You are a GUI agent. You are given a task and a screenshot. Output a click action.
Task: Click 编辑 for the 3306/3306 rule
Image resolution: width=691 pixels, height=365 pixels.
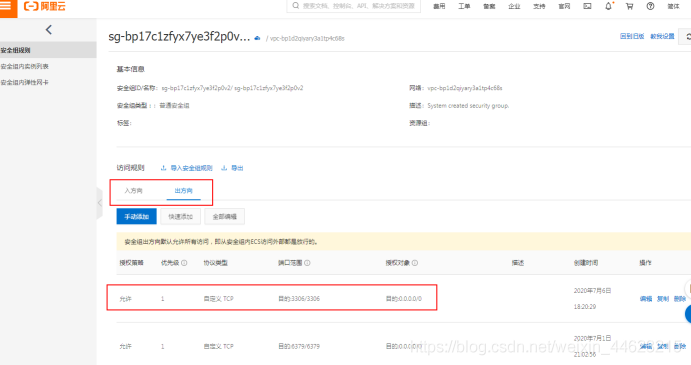[x=646, y=298]
